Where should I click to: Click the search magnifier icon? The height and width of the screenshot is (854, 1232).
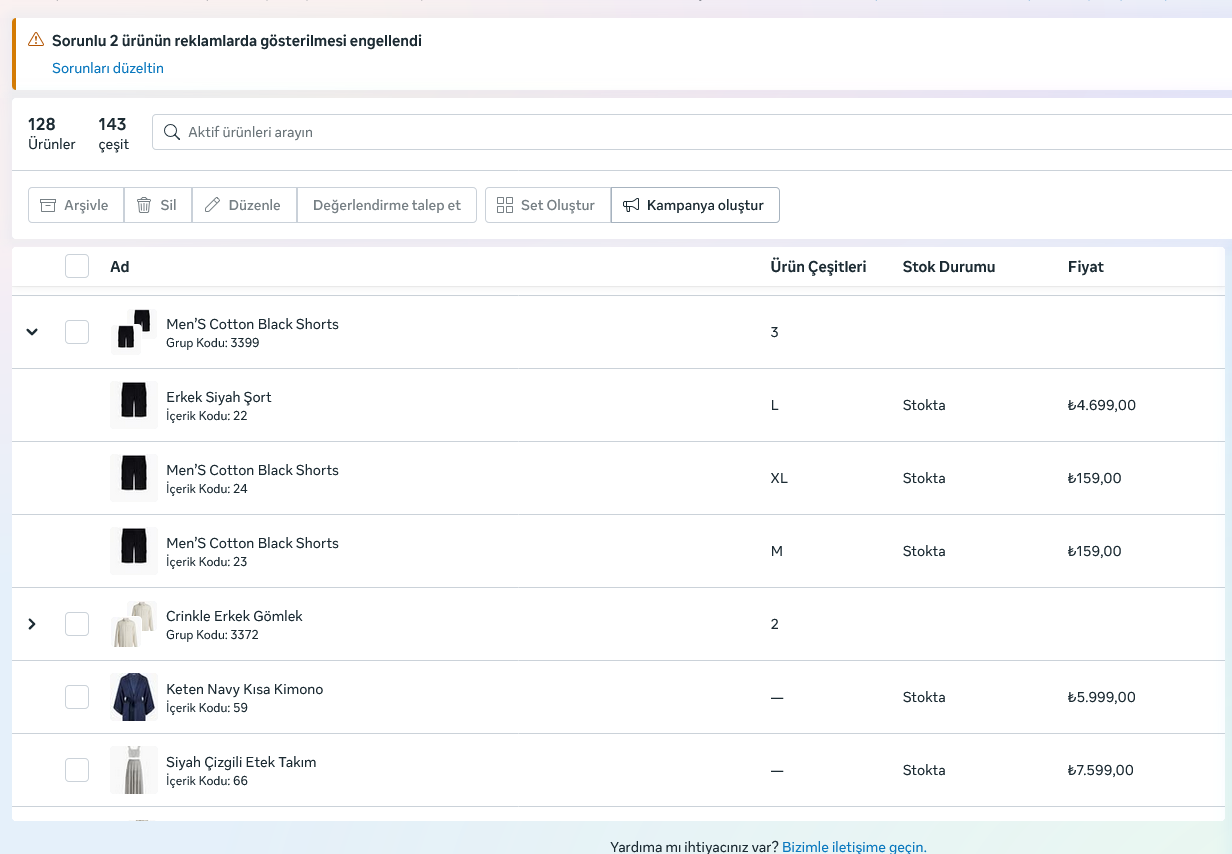(172, 132)
